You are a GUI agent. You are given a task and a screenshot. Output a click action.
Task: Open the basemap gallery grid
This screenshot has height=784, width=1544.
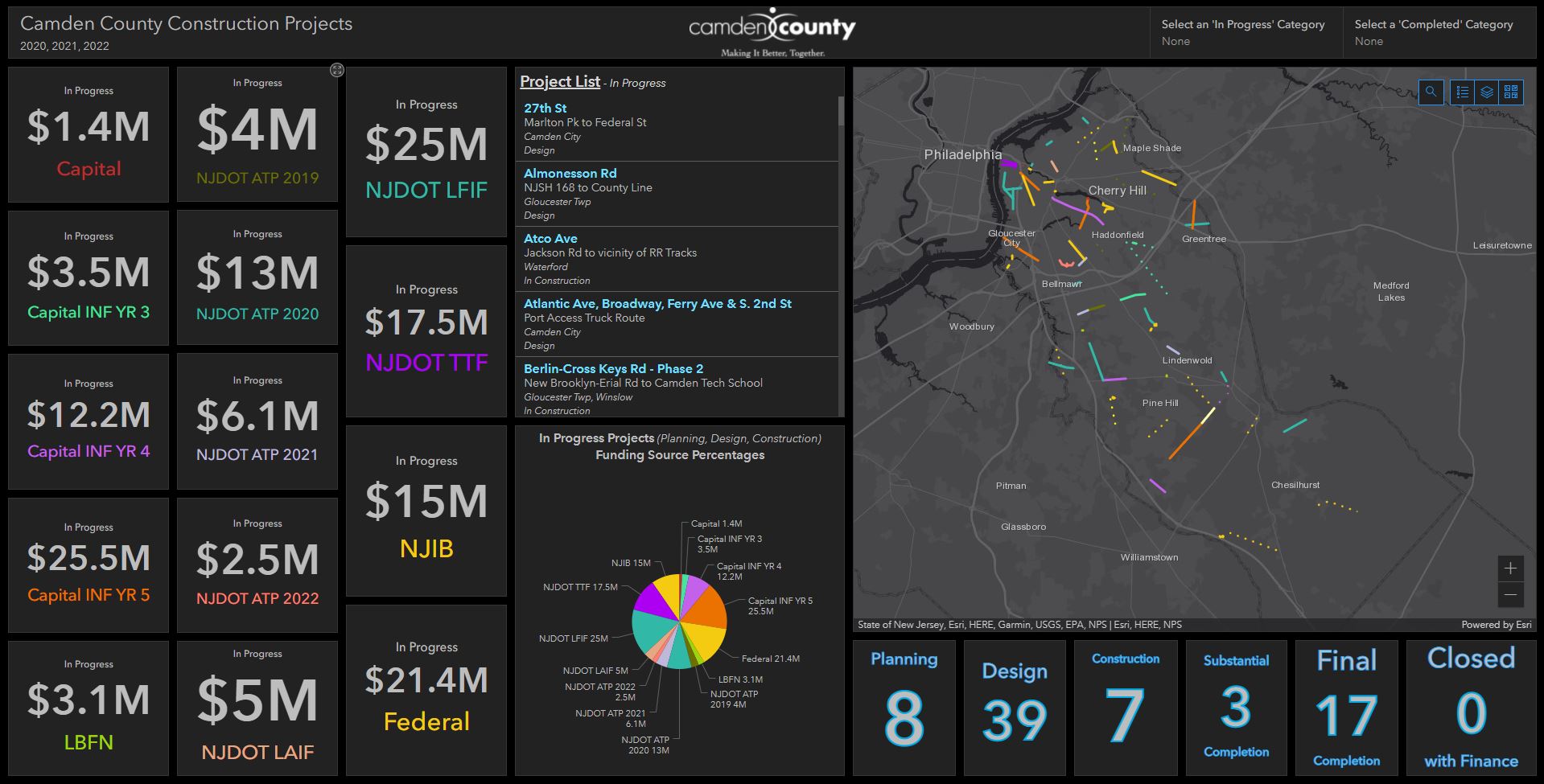[x=1511, y=92]
